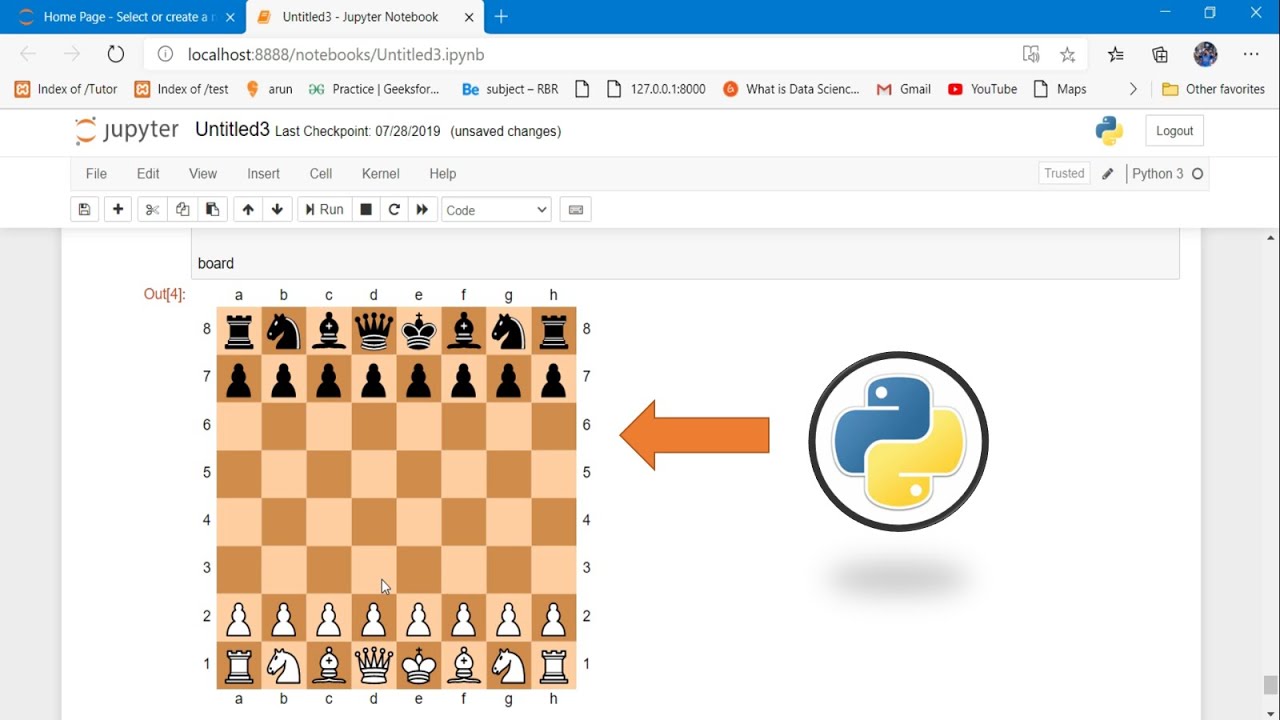This screenshot has width=1280, height=720.
Task: Open the command palette keyboard icon
Action: 575,209
